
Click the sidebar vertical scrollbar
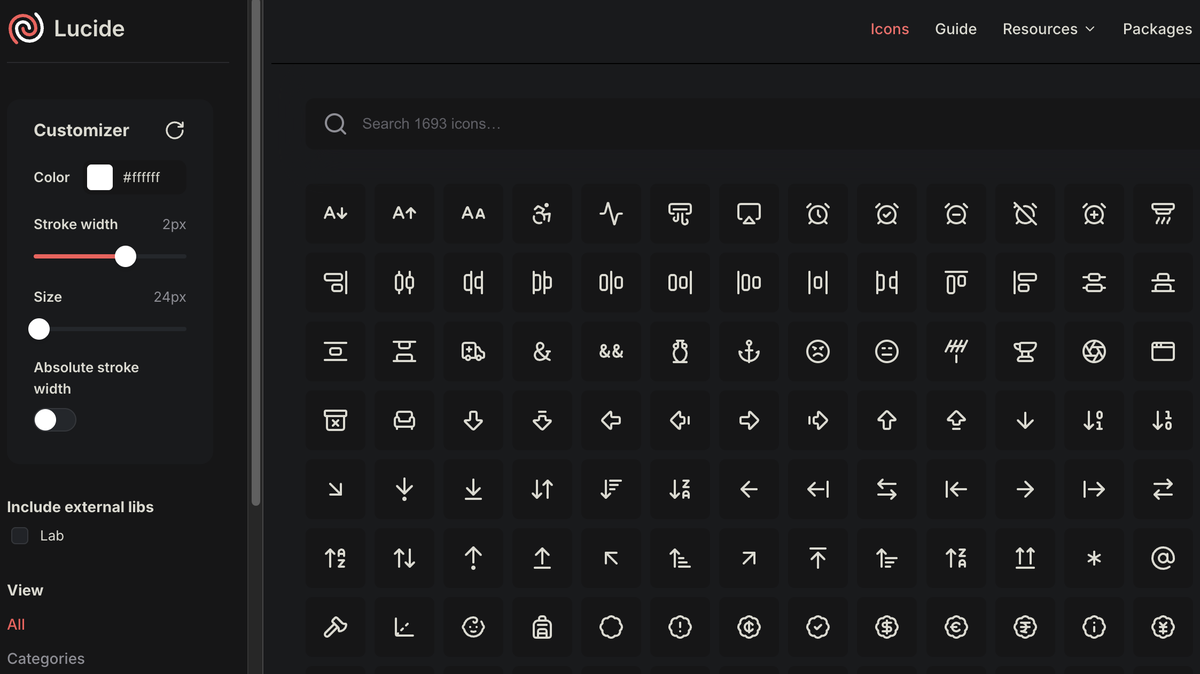[256, 252]
